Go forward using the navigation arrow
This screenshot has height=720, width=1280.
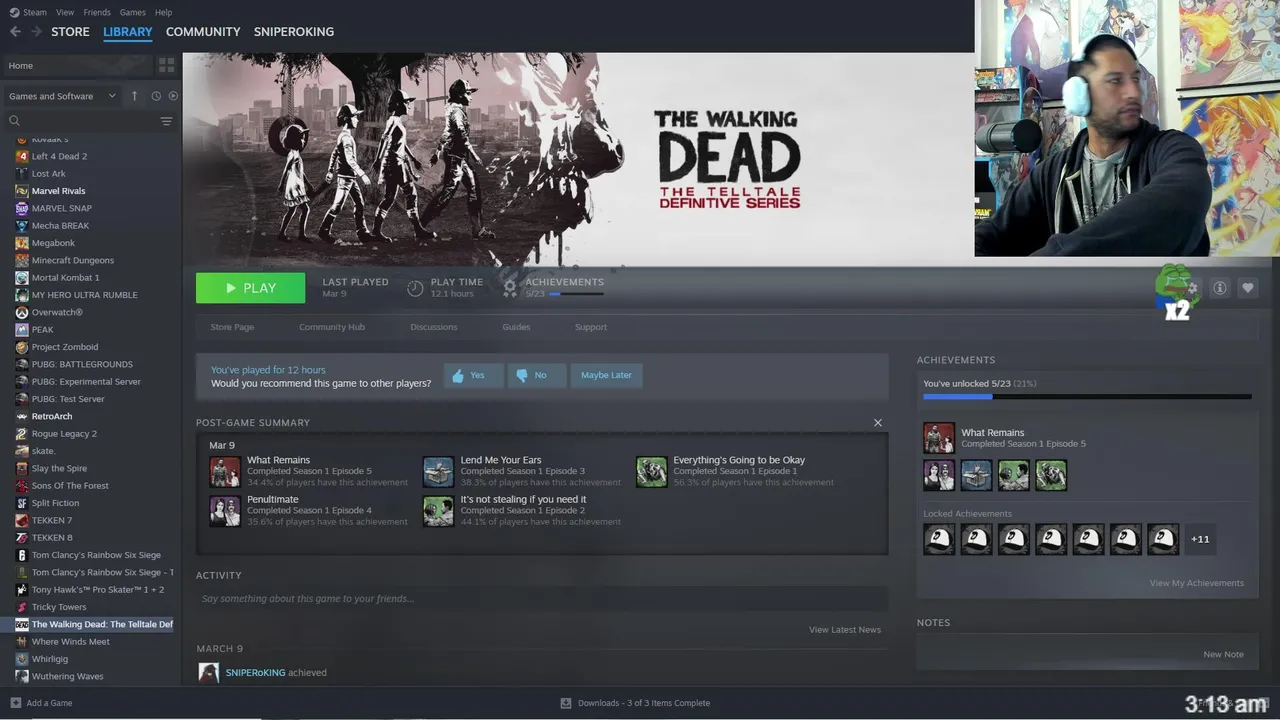tap(37, 32)
